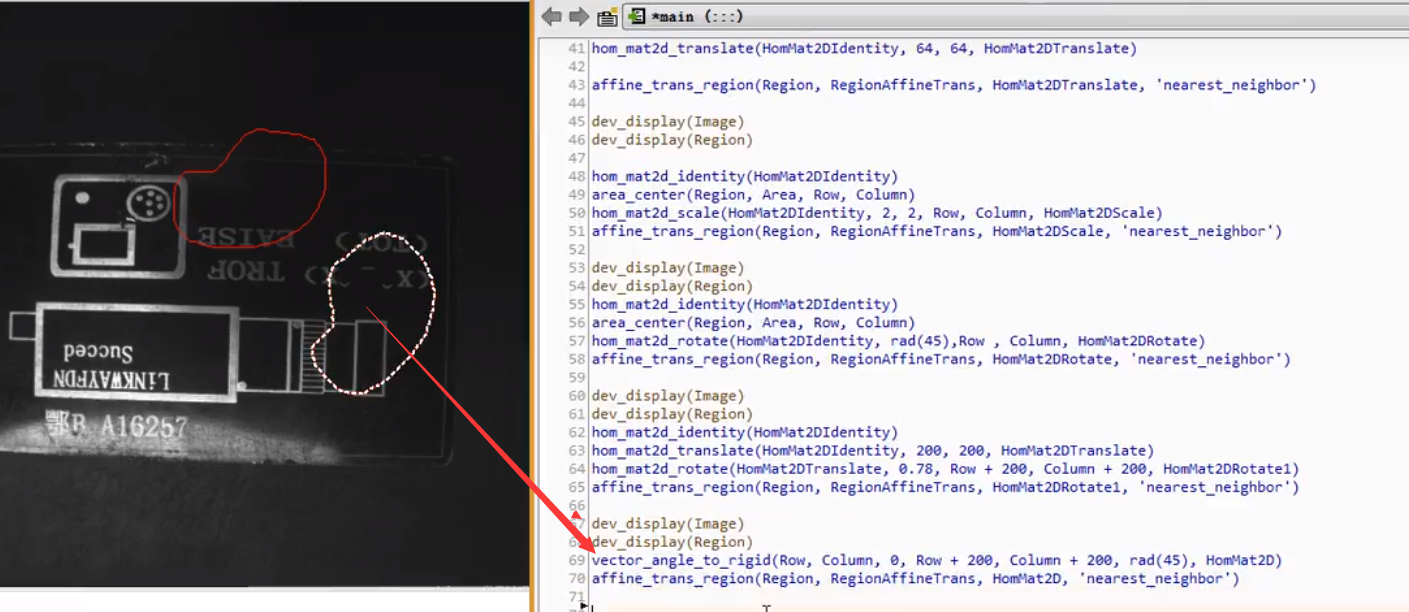Screen dimensions: 1409x612
Task: Select line 43 affine_trans_region using HomMat2DTranslate
Action: (953, 85)
